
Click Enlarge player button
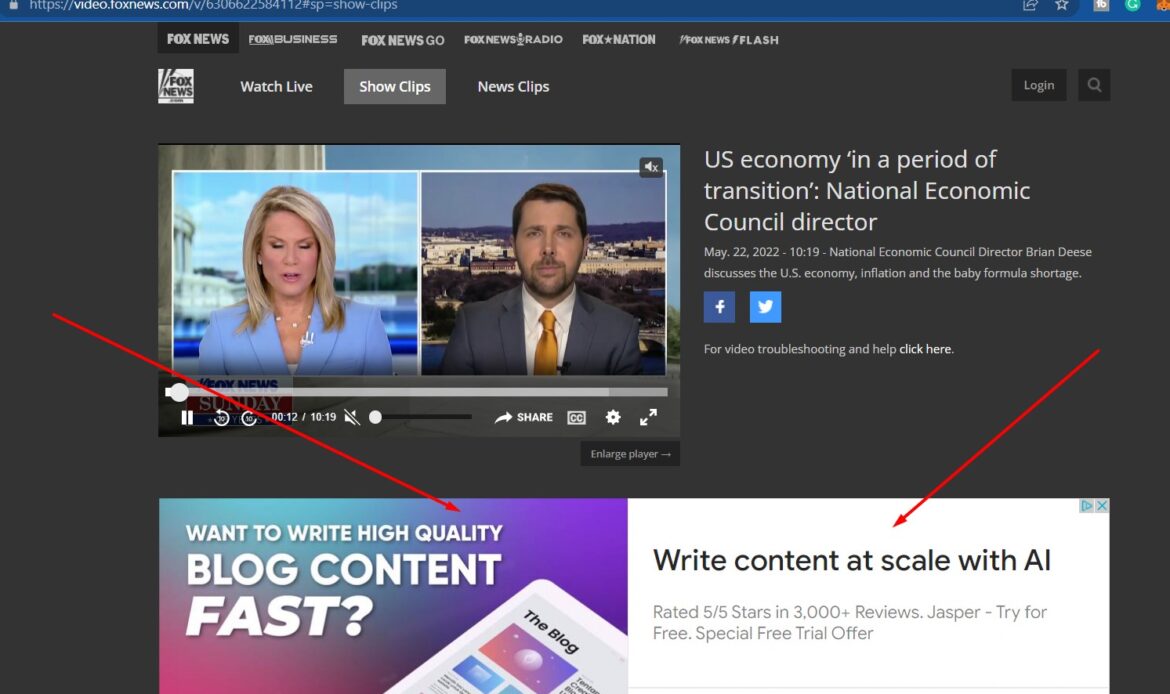631,454
